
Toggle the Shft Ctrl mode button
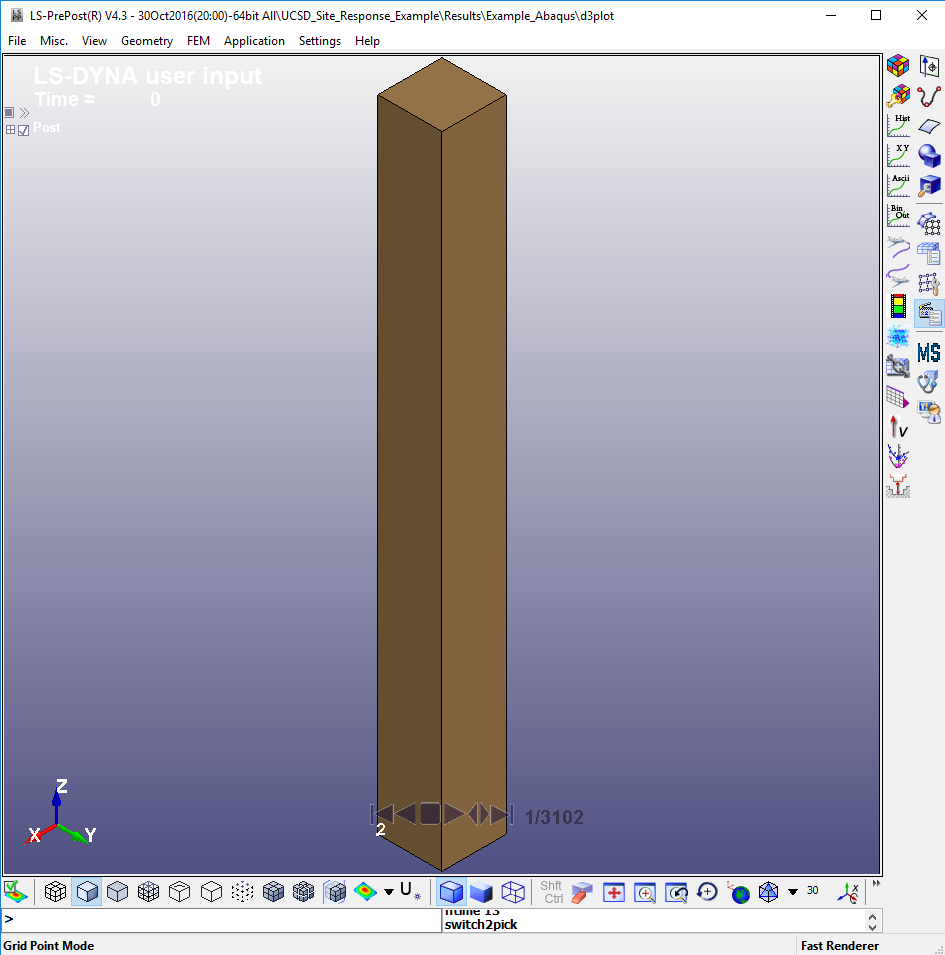click(551, 892)
